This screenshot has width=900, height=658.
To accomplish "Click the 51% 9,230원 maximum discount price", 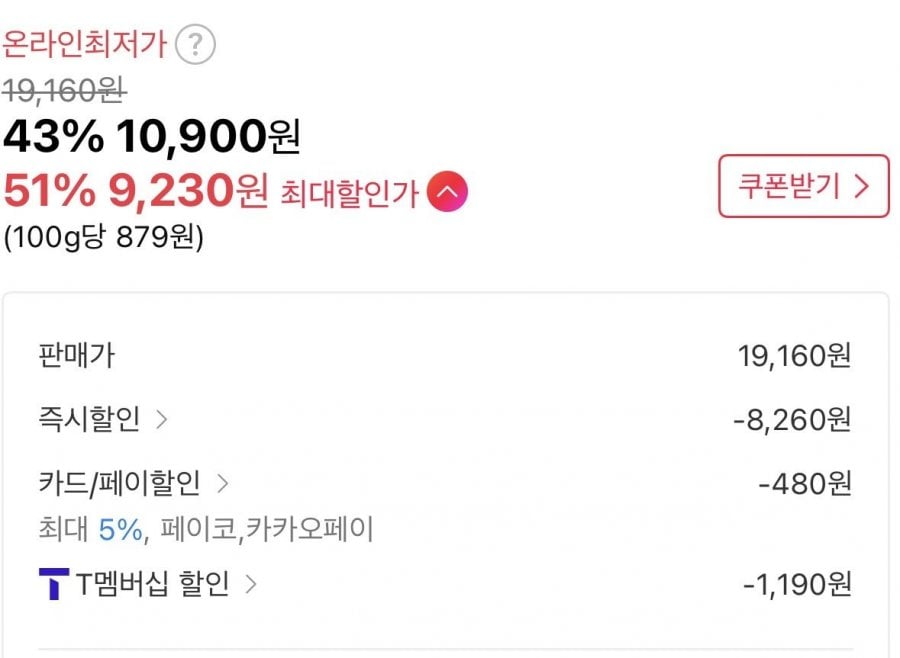I will 135,190.
